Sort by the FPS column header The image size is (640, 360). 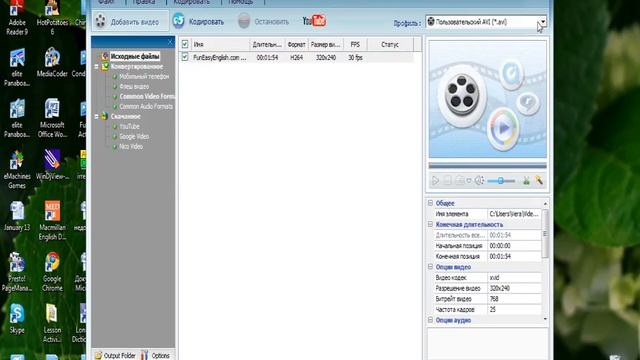355,44
